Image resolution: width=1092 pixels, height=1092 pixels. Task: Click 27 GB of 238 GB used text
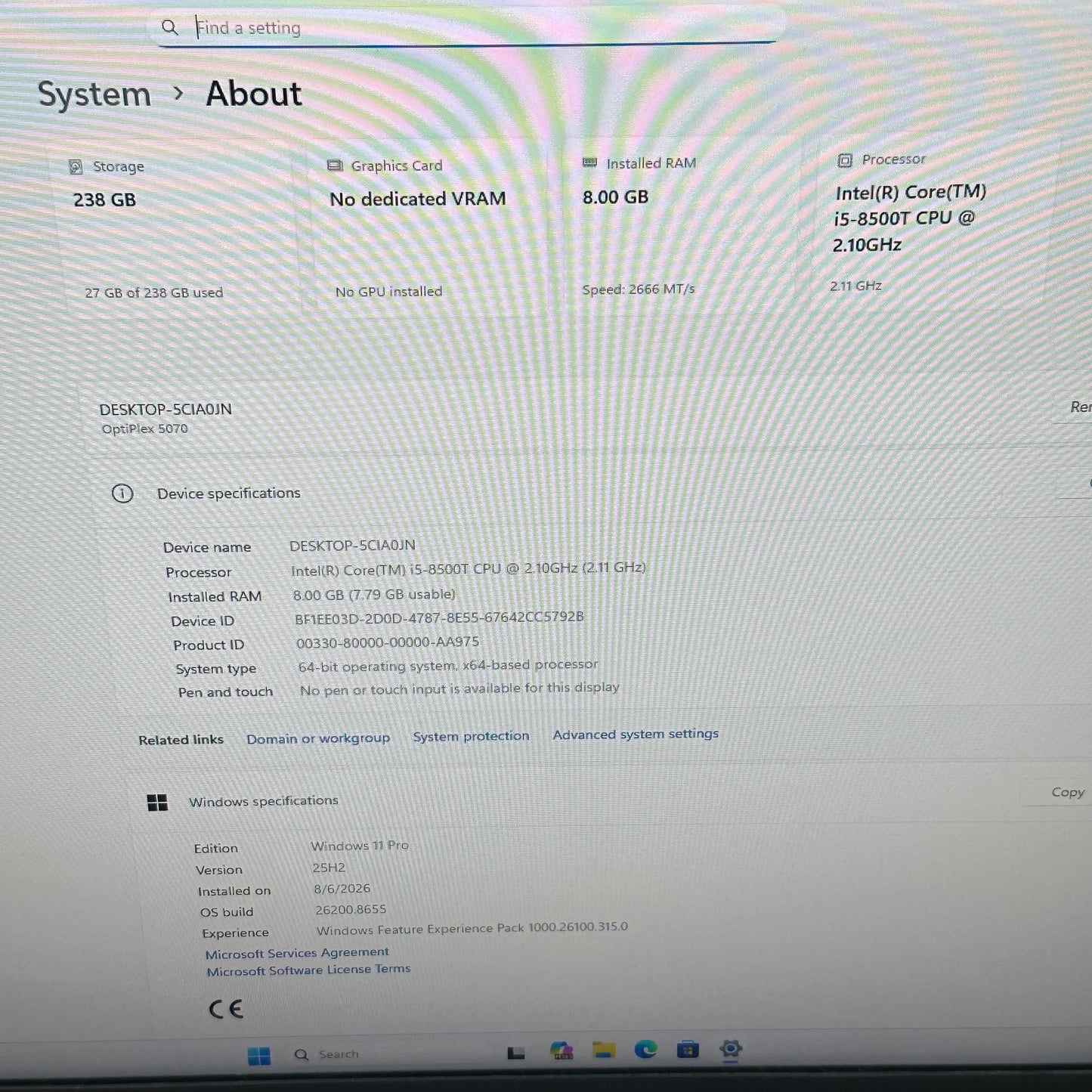click(154, 292)
